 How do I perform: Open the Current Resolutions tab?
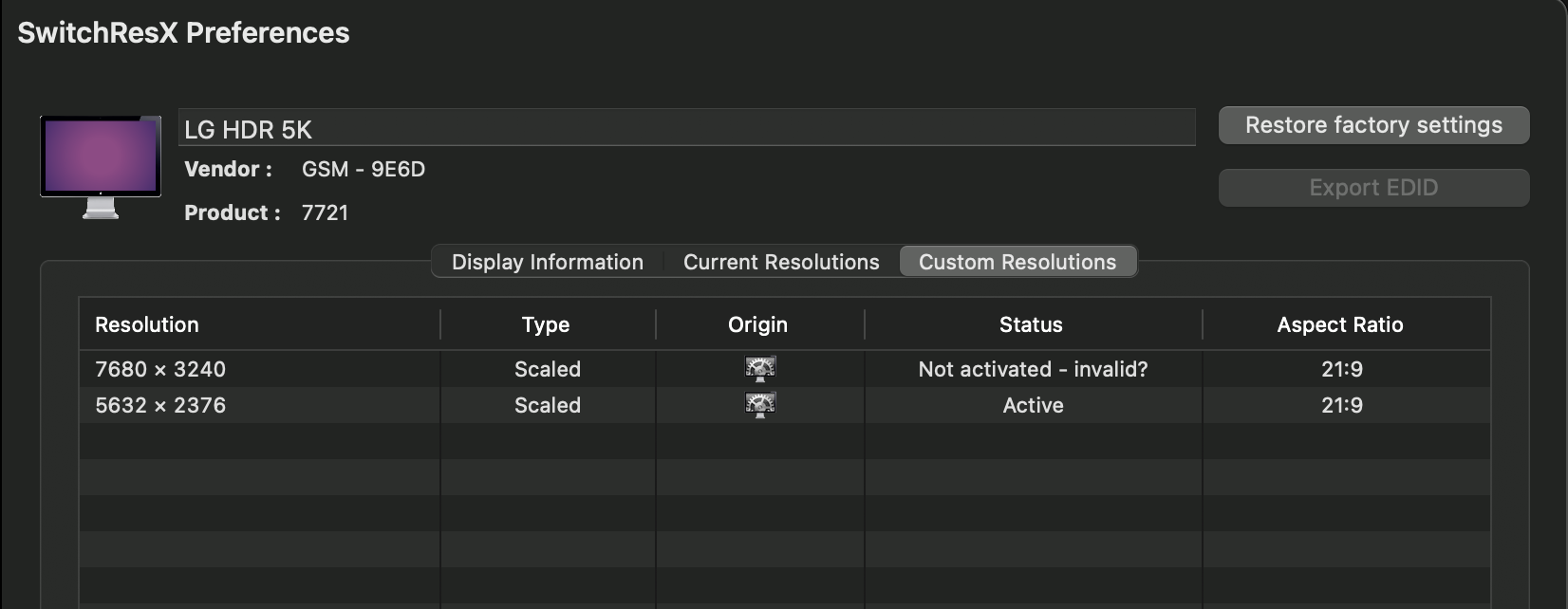click(781, 262)
